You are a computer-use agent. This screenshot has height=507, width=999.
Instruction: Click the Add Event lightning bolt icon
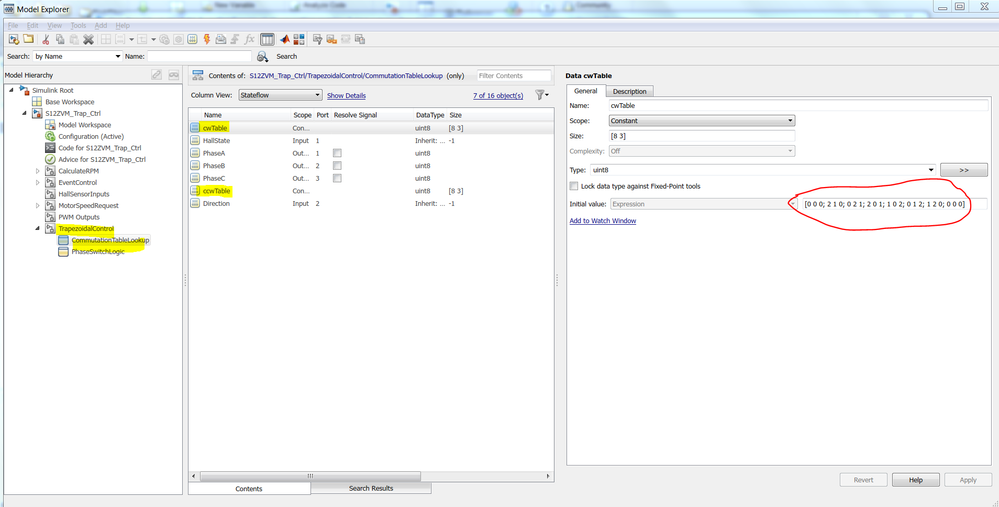click(x=206, y=39)
